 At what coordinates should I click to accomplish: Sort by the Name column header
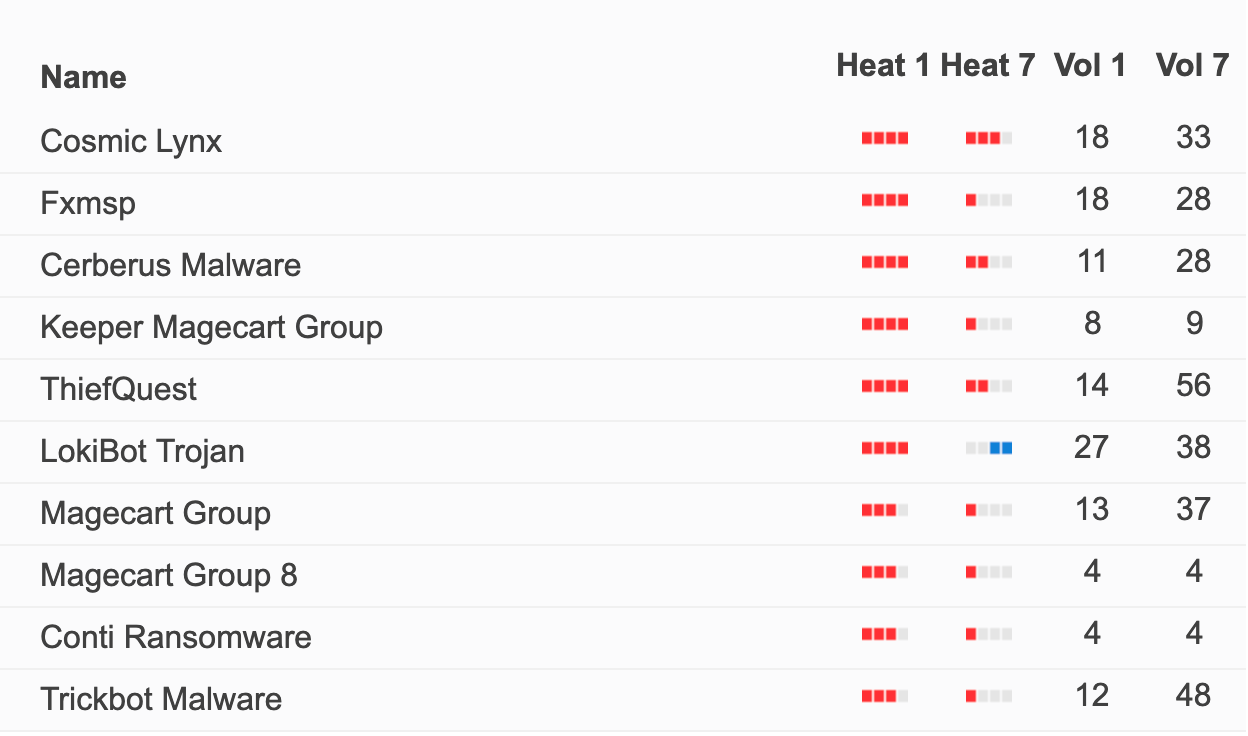point(83,77)
